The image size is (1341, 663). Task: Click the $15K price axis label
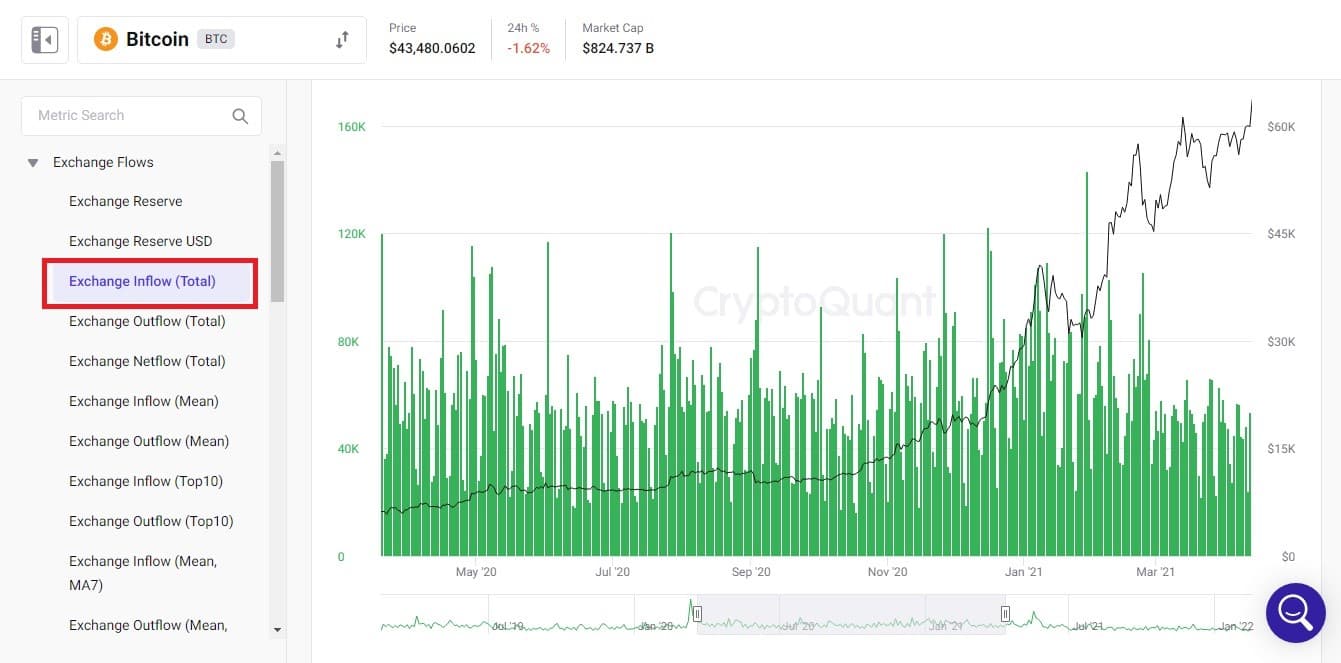click(1281, 449)
